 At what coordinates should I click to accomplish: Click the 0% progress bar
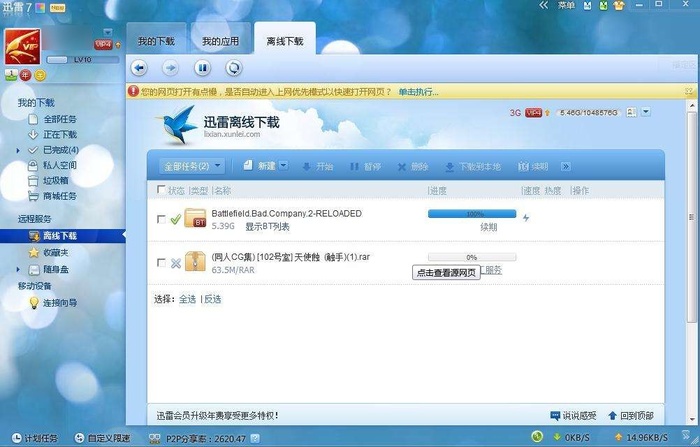(x=472, y=257)
